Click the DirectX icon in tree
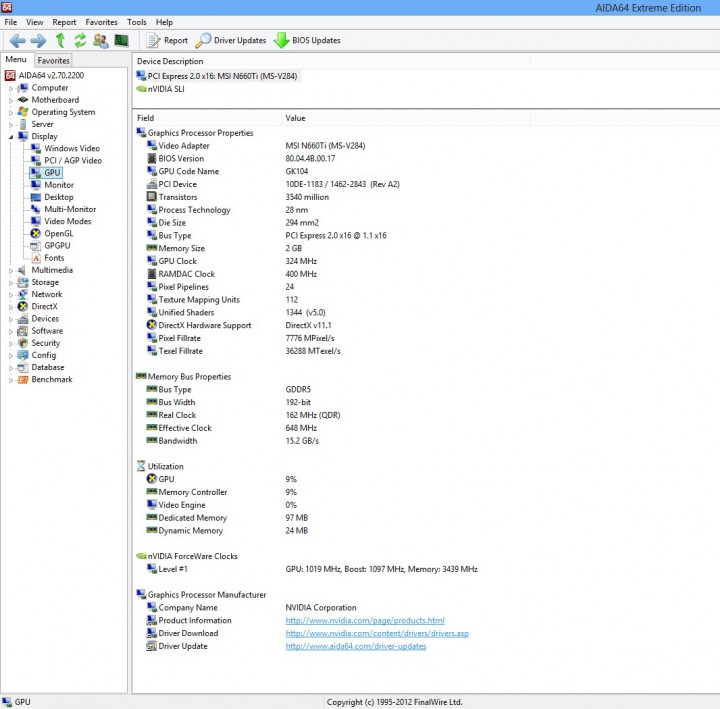The height and width of the screenshot is (709, 720). 22,306
